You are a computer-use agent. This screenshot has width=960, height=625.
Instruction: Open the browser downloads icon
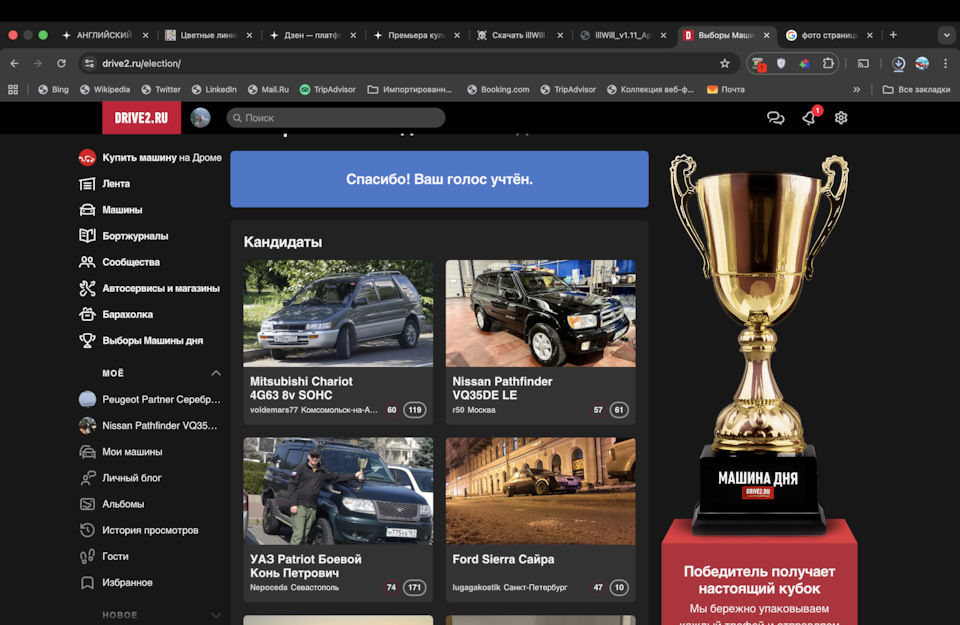[898, 64]
